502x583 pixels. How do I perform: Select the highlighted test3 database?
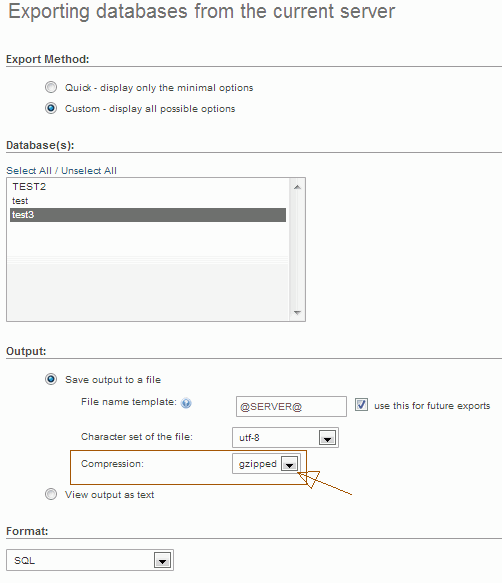pos(148,215)
